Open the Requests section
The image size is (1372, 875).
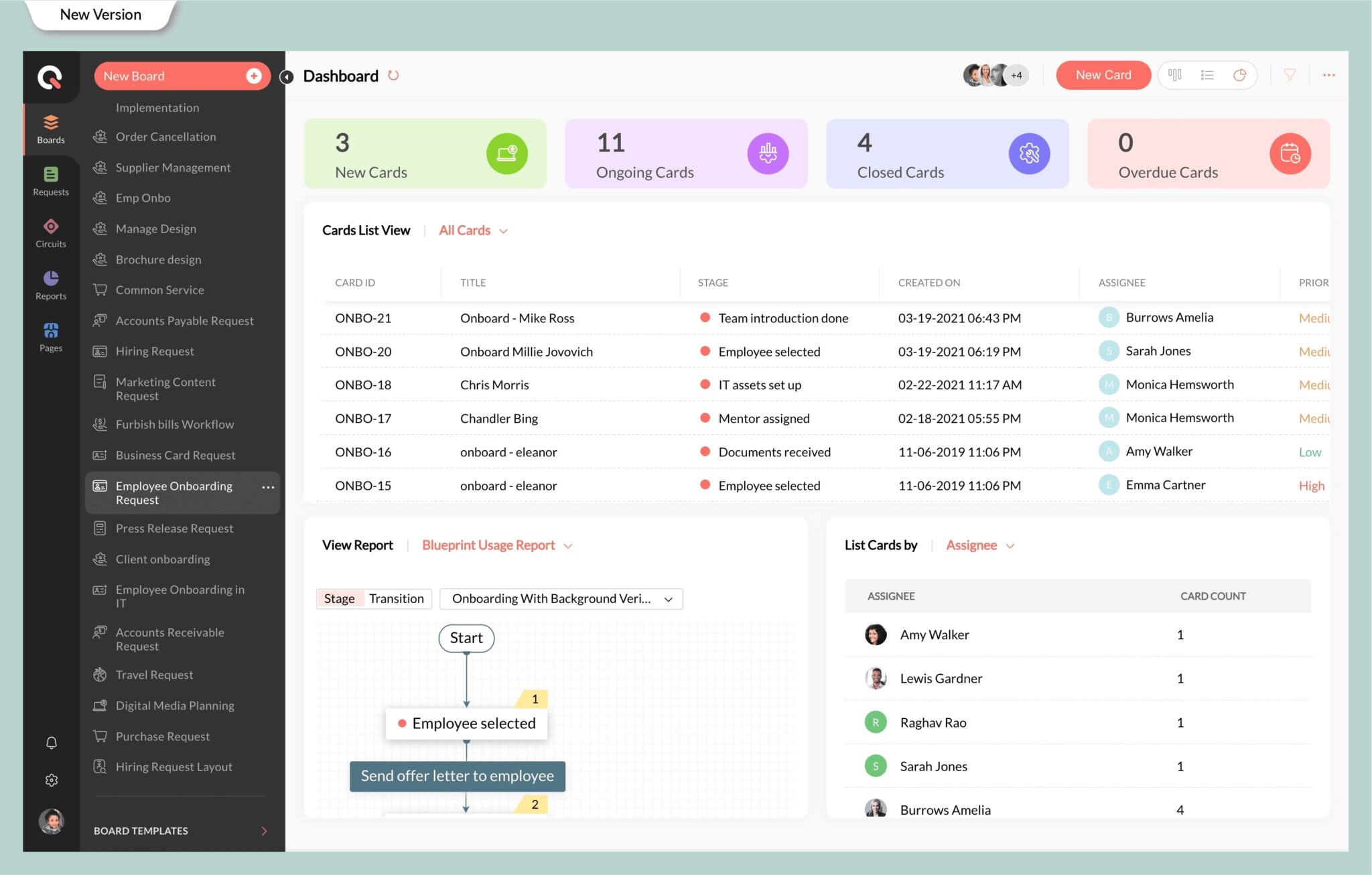(51, 180)
